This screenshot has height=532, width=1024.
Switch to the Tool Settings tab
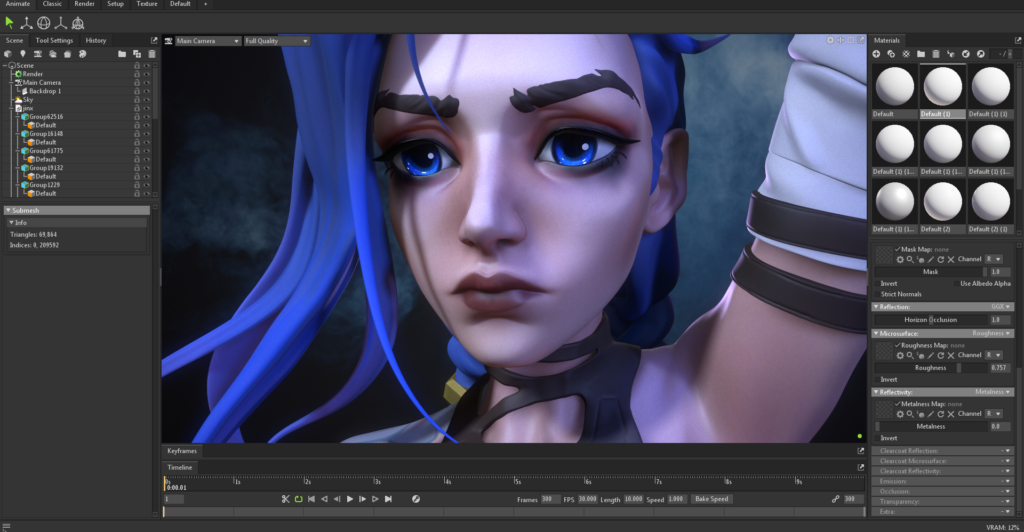tap(54, 40)
